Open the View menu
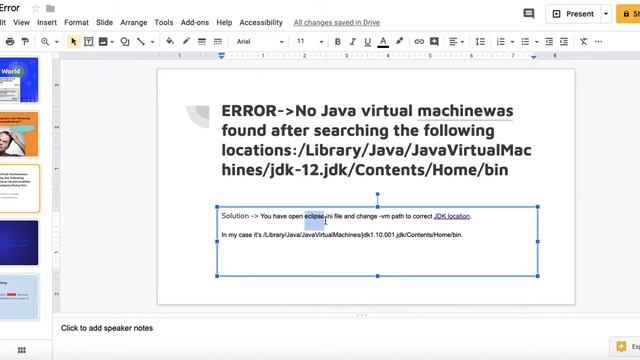This screenshot has height=360, width=640. pos(21,22)
